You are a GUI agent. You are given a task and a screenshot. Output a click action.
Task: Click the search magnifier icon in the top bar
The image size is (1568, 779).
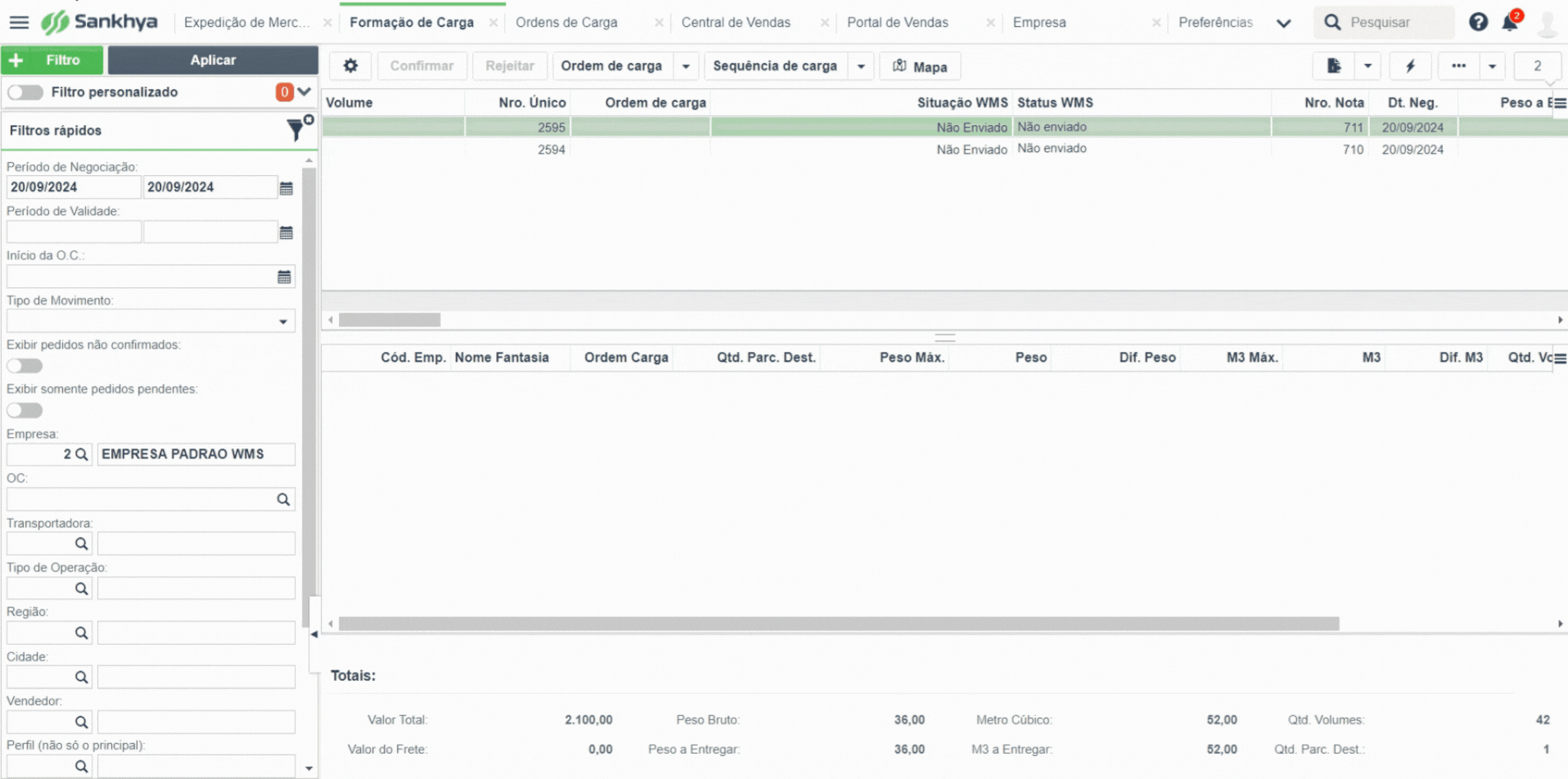(1332, 22)
